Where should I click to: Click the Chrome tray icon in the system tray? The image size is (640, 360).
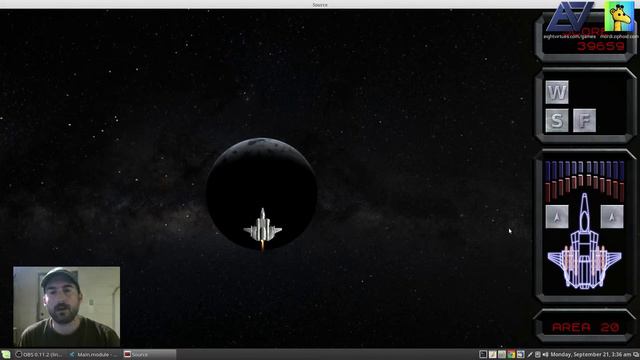511,354
